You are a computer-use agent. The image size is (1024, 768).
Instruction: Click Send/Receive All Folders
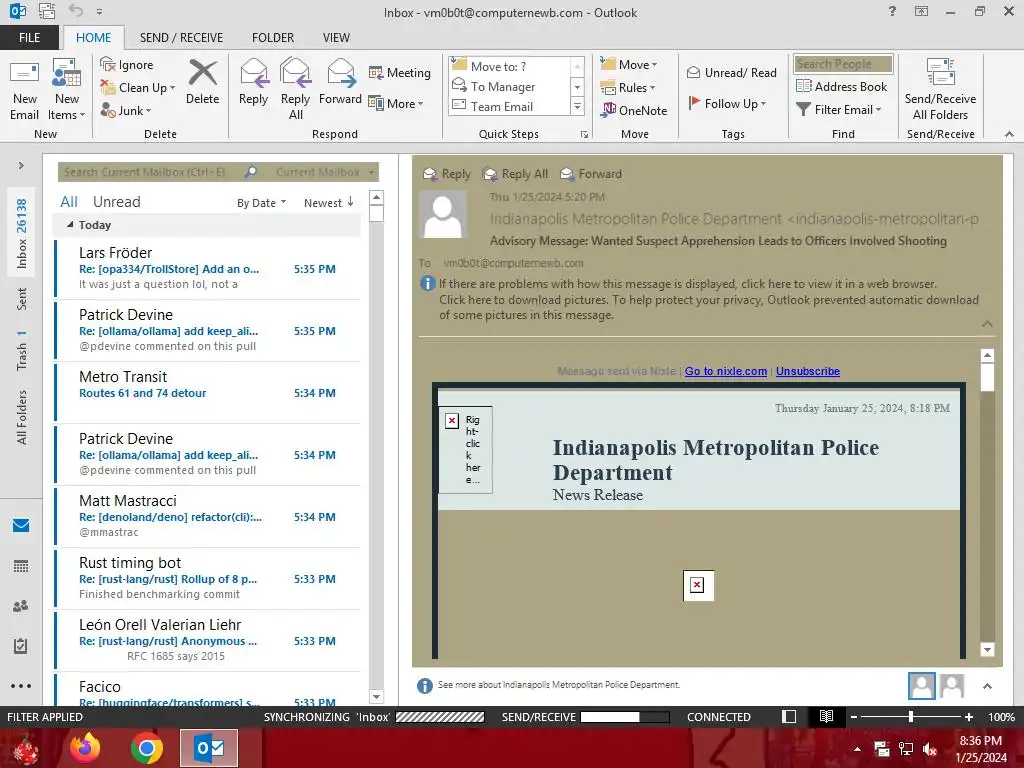[940, 90]
